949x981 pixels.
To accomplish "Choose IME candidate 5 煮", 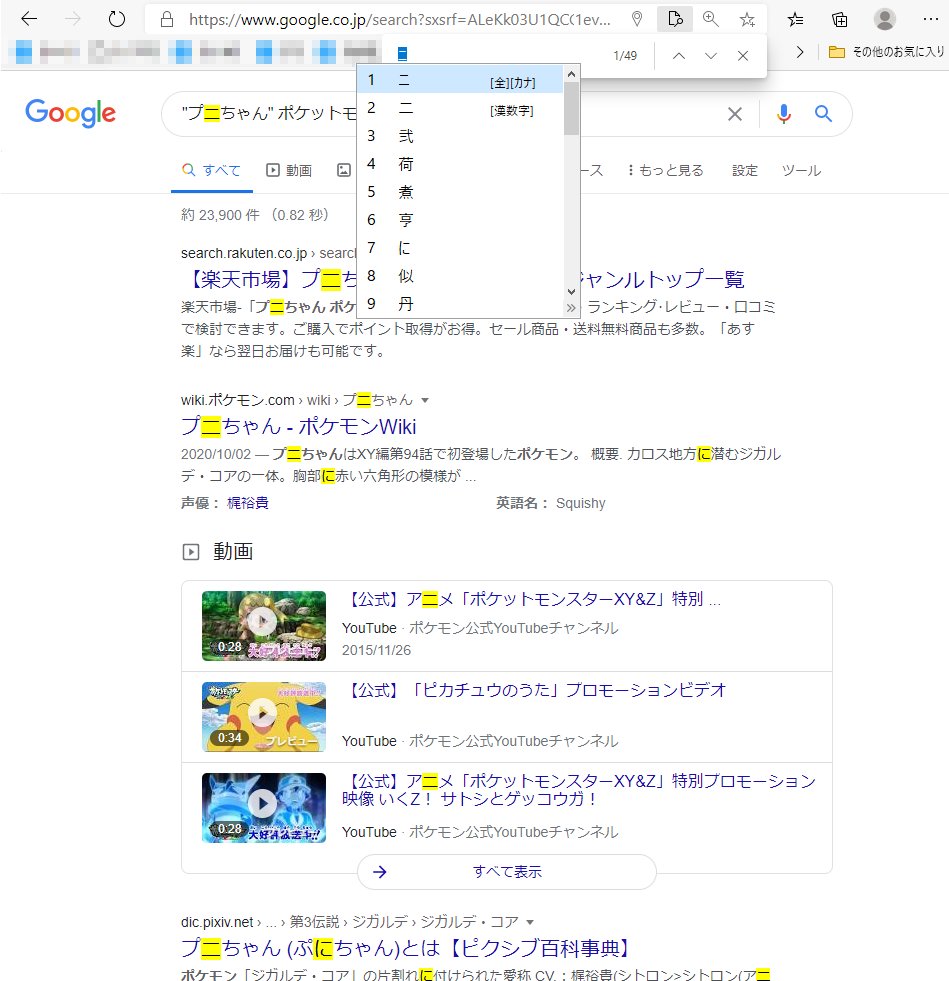I will tap(460, 191).
